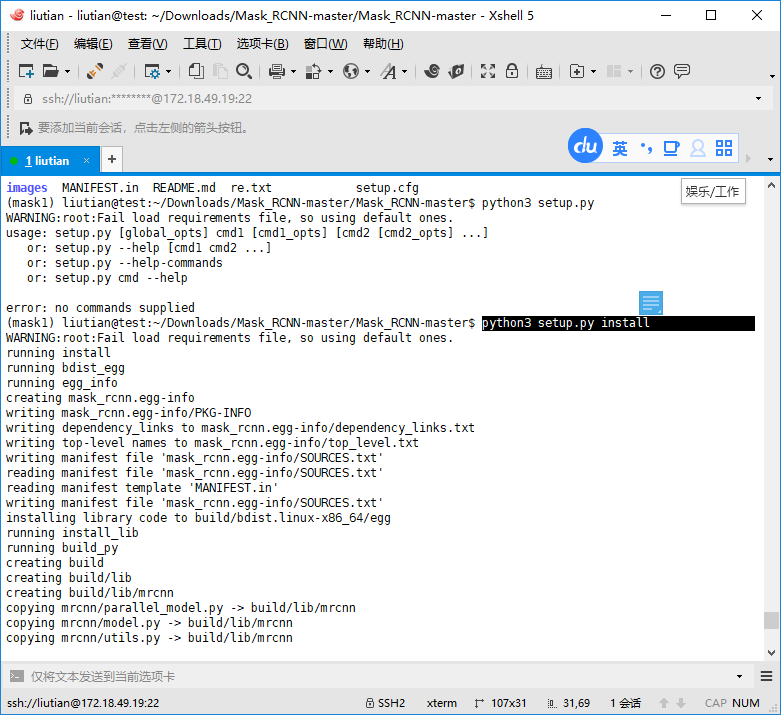The width and height of the screenshot is (781, 715).
Task: Copy selected text icon
Action: click(x=196, y=71)
